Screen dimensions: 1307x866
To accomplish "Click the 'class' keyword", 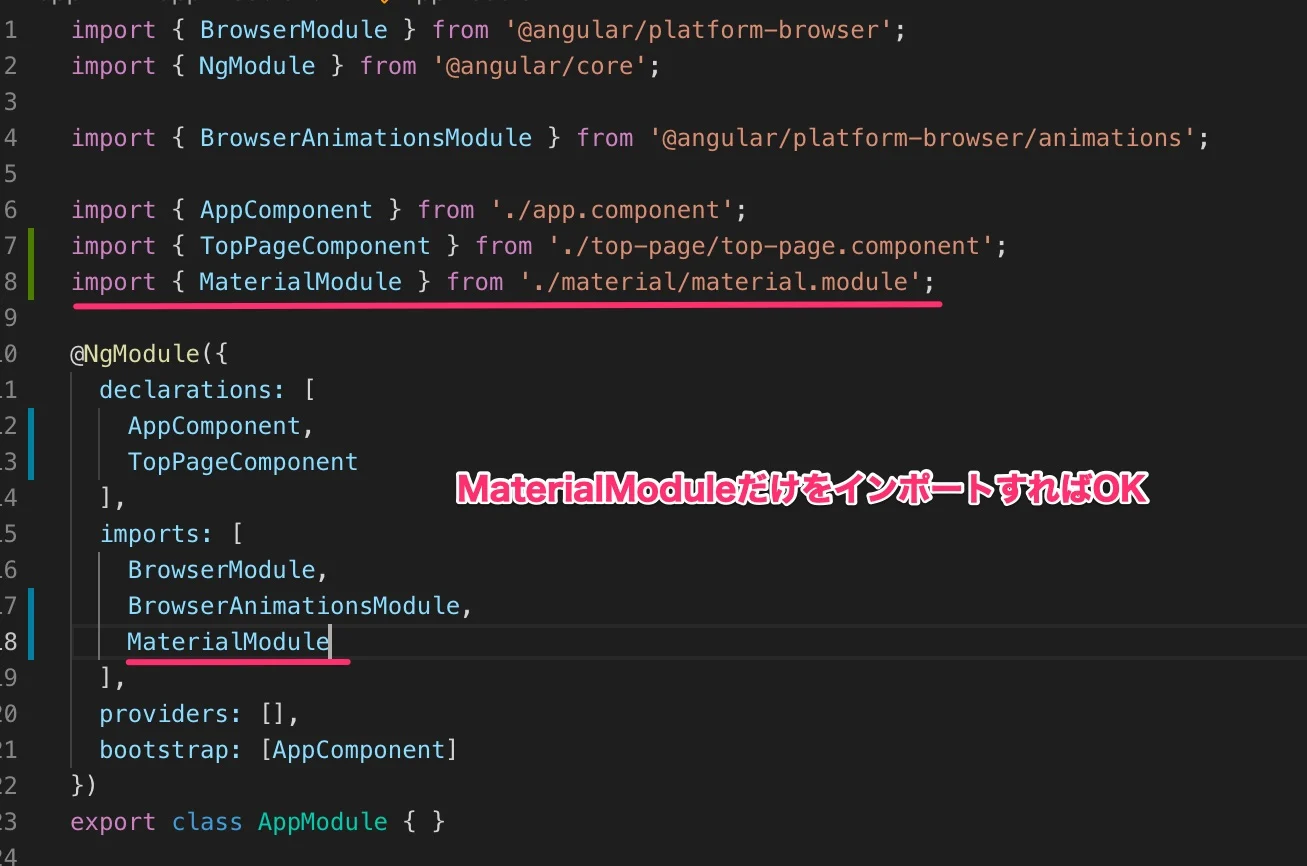I will point(207,822).
